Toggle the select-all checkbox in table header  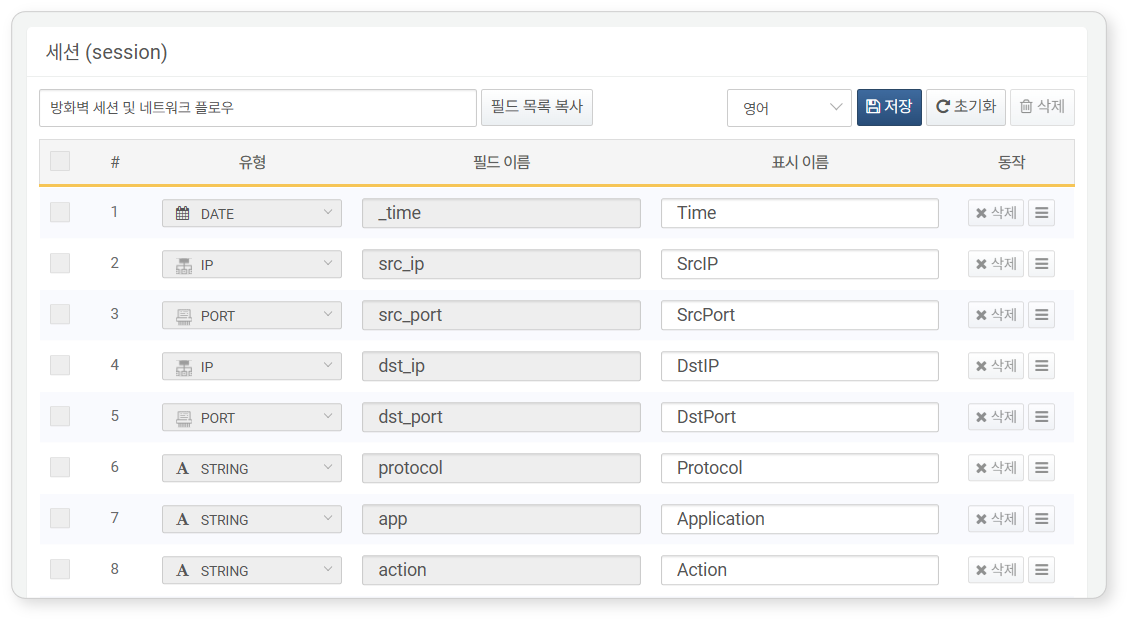click(60, 161)
